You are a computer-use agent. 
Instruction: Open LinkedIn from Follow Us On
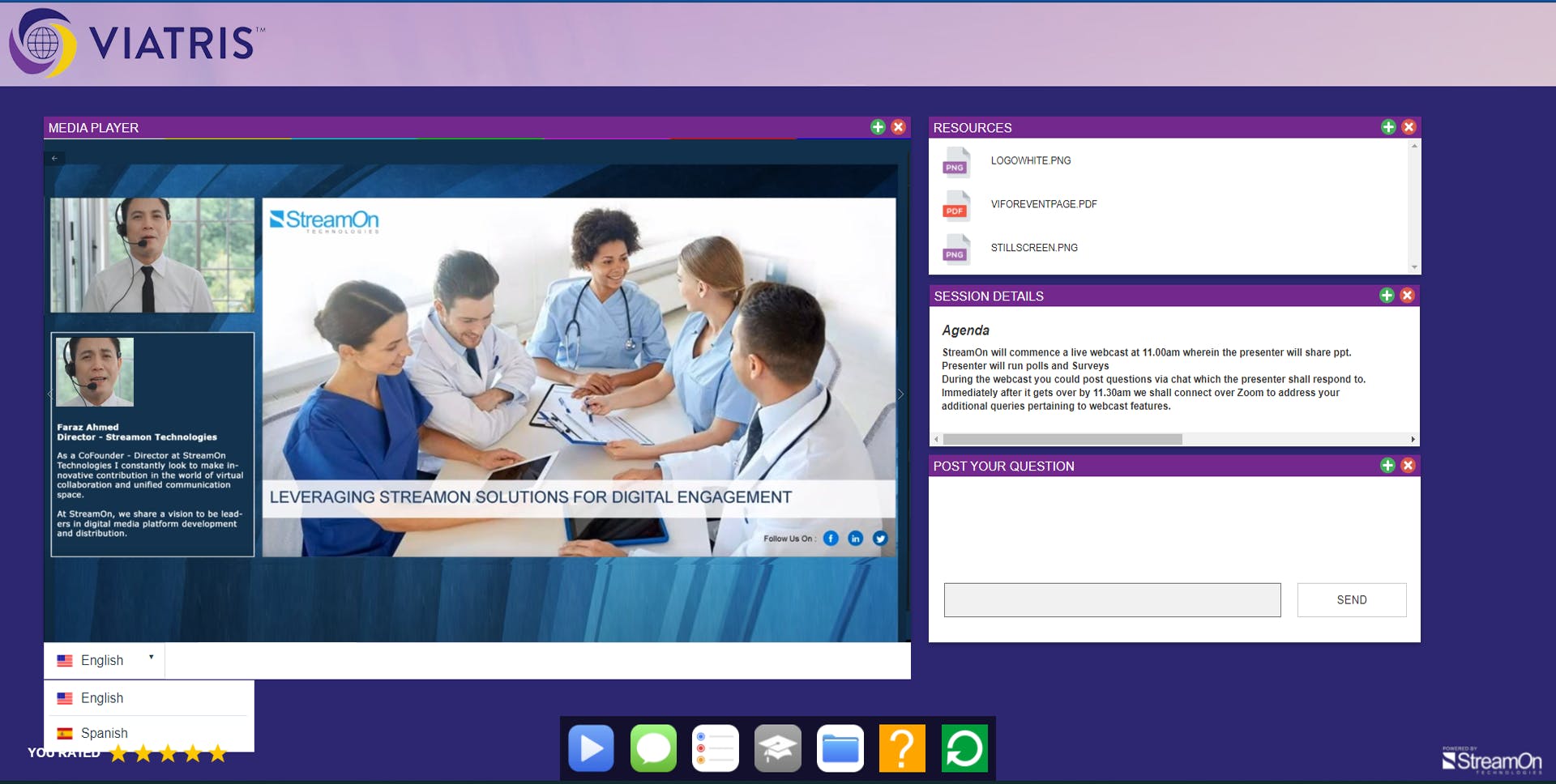coord(855,539)
